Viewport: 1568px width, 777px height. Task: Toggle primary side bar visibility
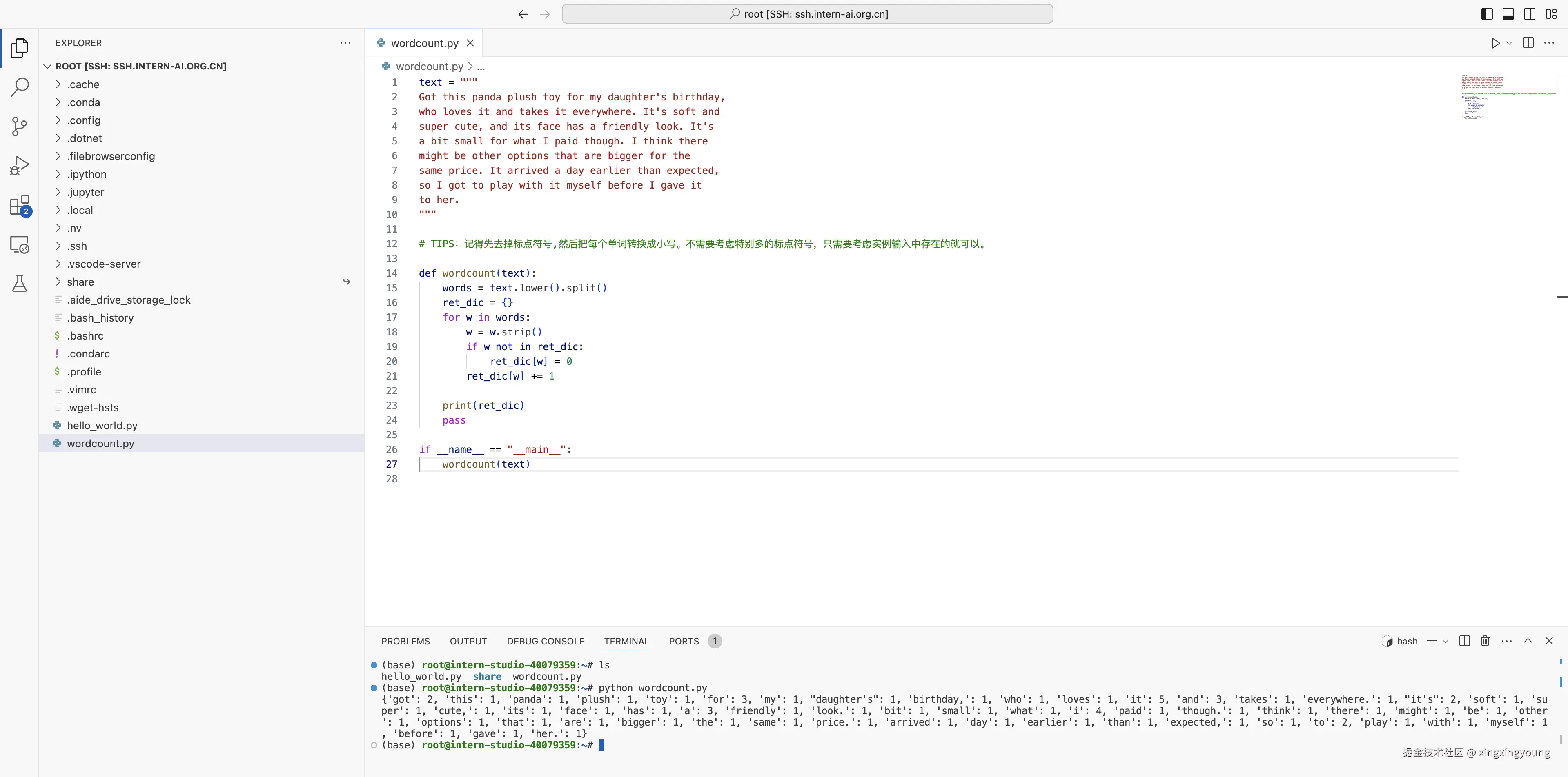(1486, 14)
